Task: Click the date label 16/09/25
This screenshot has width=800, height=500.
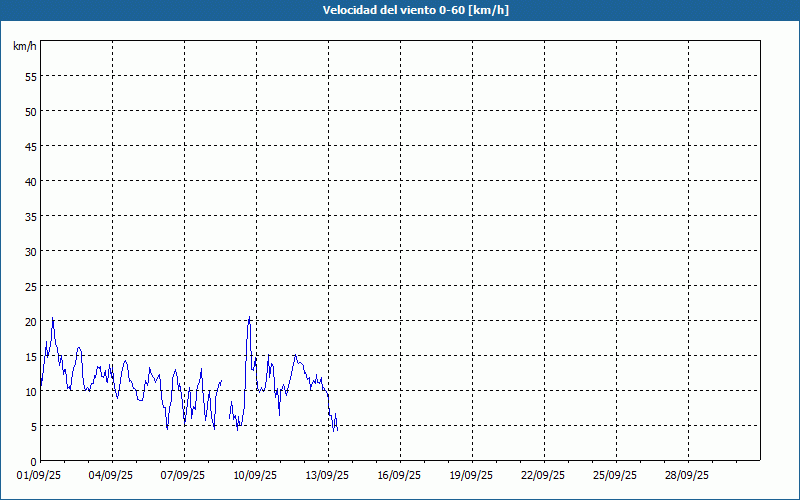Action: tap(399, 475)
